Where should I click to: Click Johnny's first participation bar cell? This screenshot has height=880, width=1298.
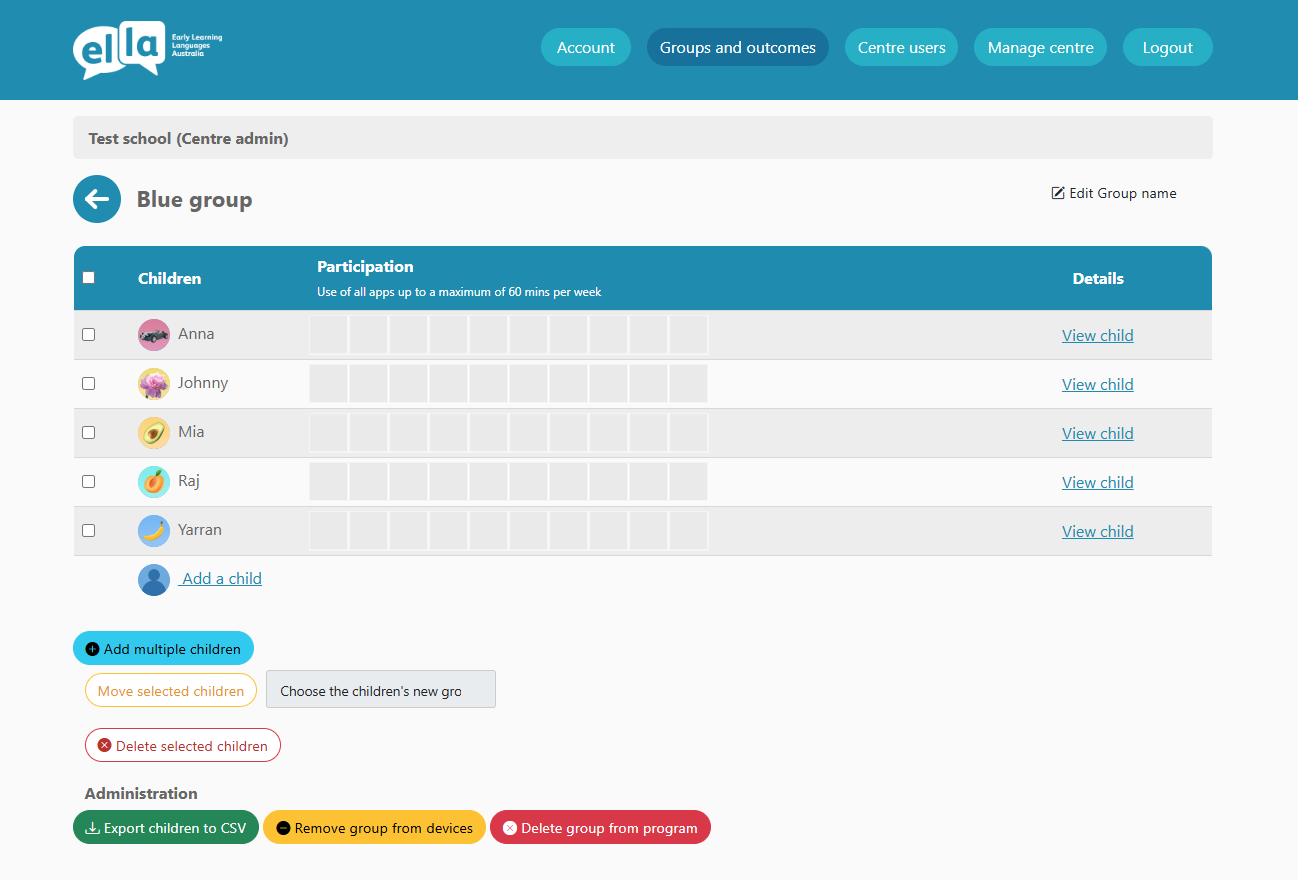coord(329,384)
